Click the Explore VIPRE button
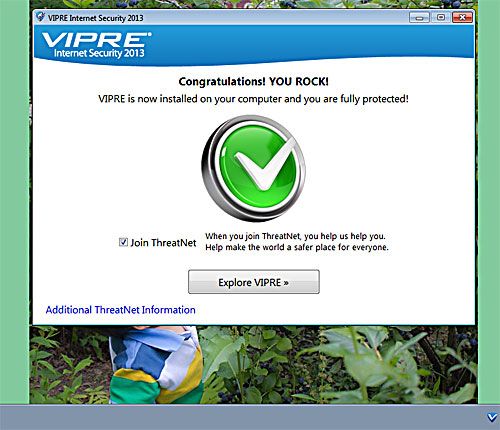Image resolution: width=500 pixels, height=430 pixels. 254,282
